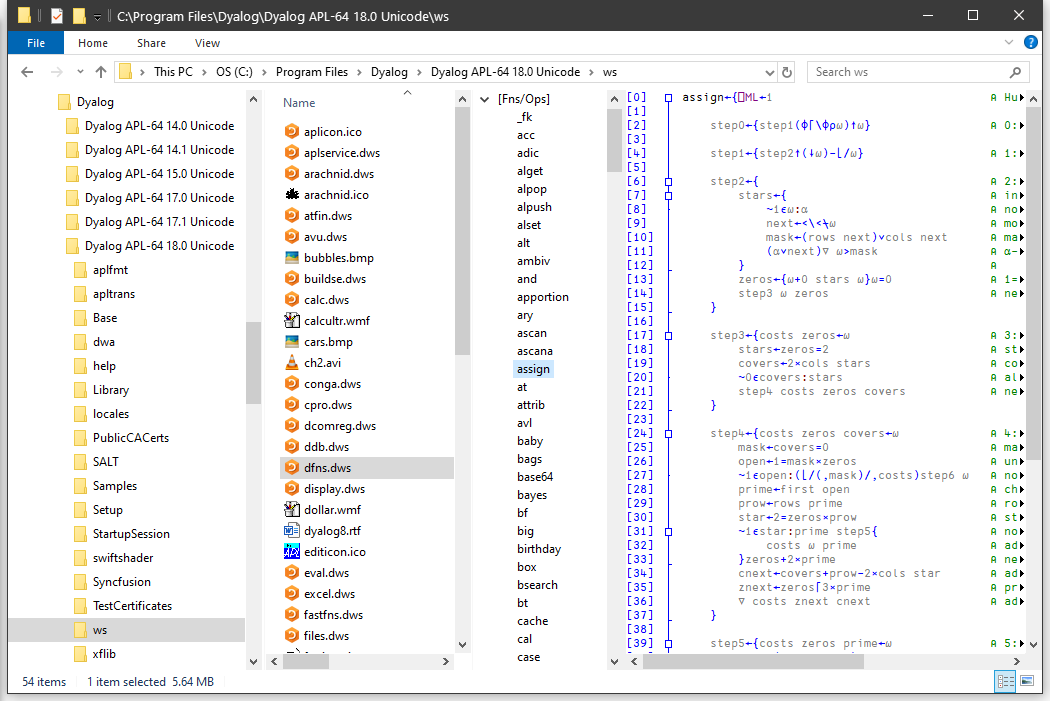Open the address bar history dropdown
The width and height of the screenshot is (1050, 701).
tap(768, 72)
